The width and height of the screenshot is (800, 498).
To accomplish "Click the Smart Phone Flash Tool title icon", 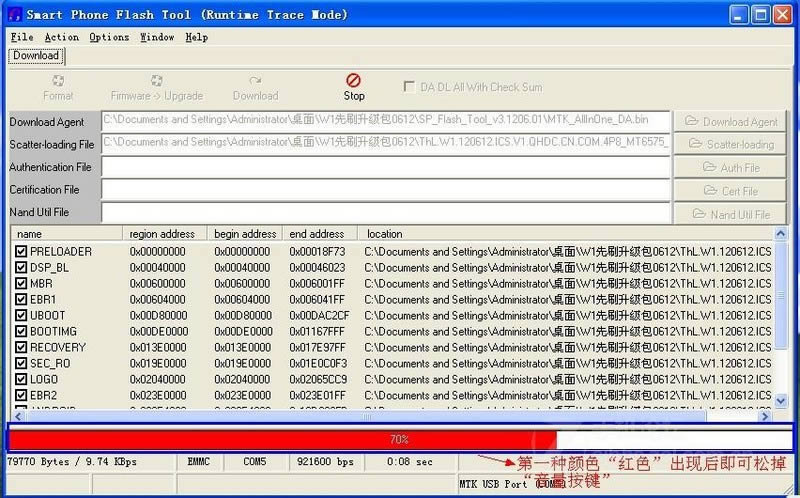I will tap(13, 14).
